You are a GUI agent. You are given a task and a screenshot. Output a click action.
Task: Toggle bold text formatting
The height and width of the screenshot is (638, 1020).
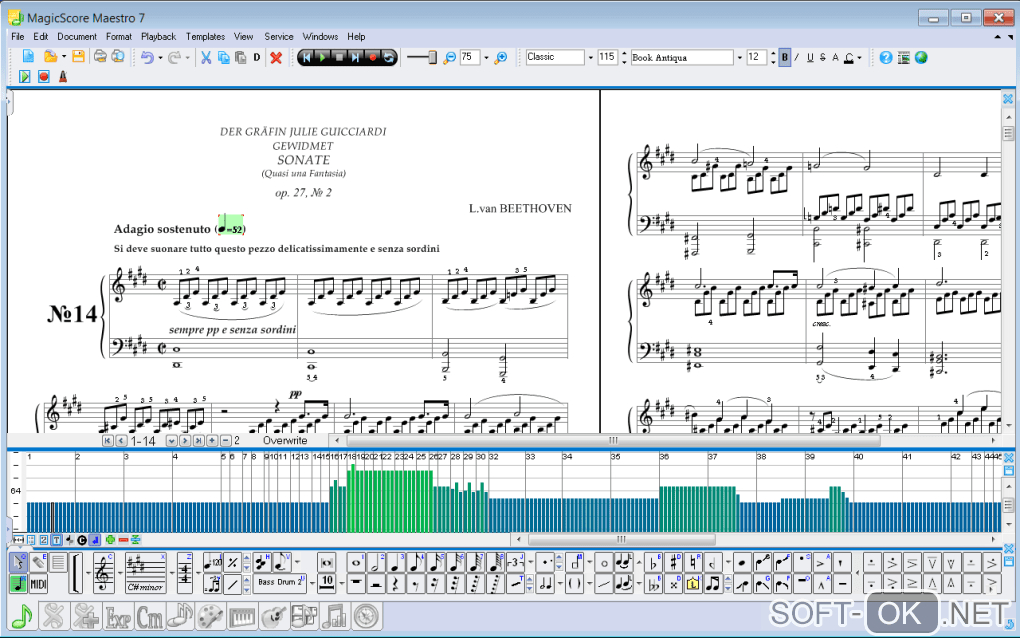(x=785, y=58)
